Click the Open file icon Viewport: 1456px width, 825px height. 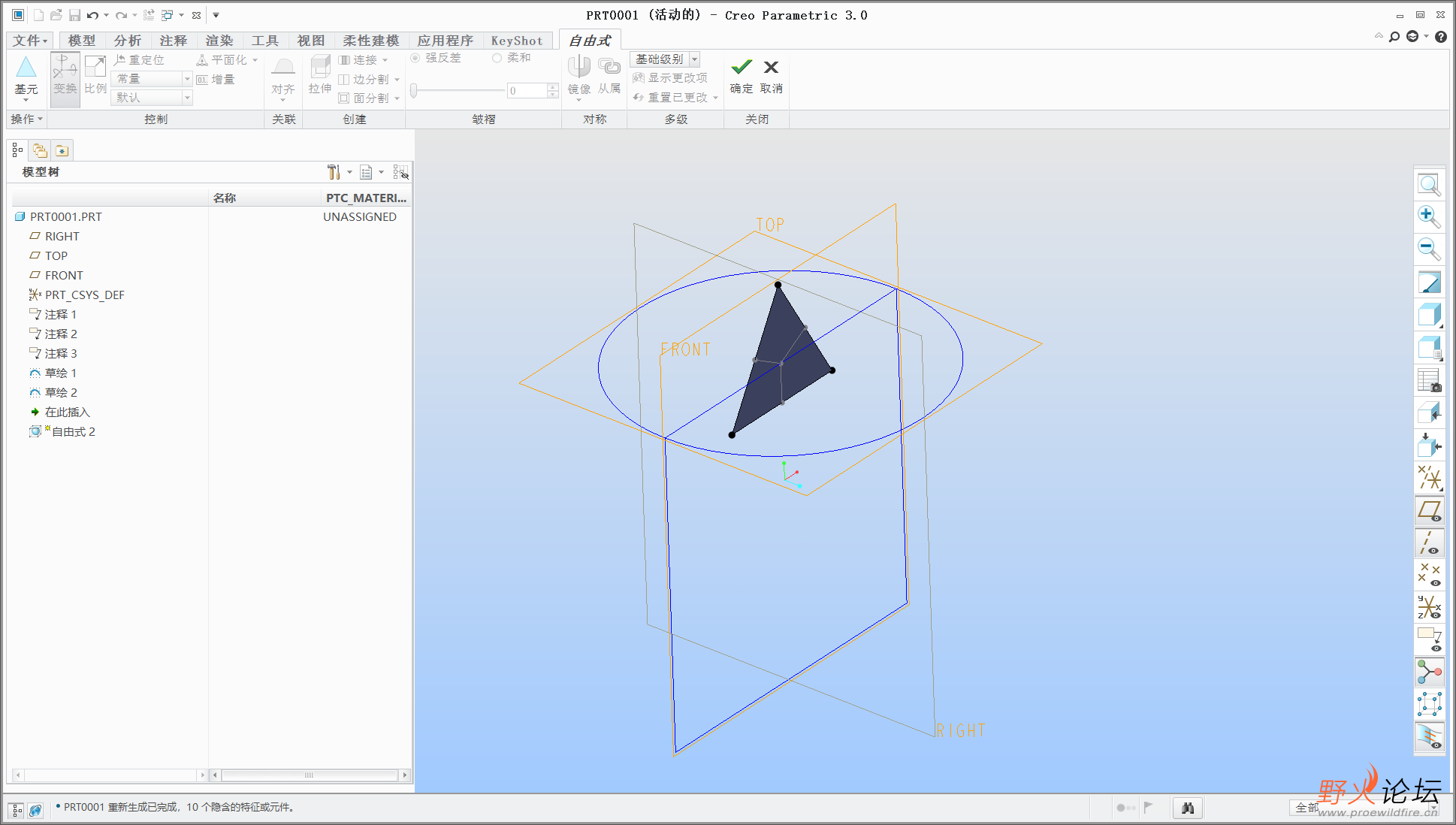(56, 15)
